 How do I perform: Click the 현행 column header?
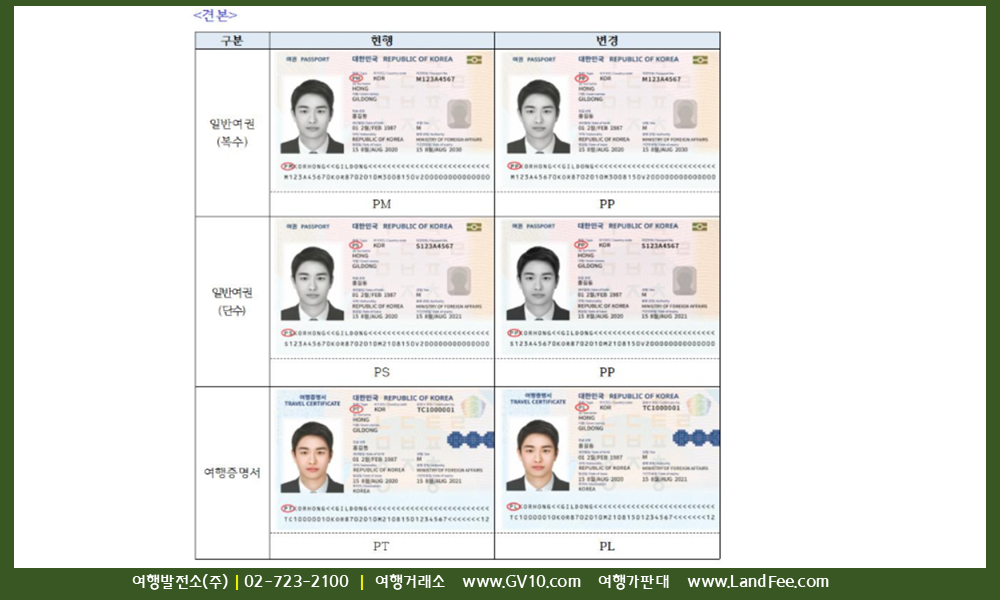point(382,41)
